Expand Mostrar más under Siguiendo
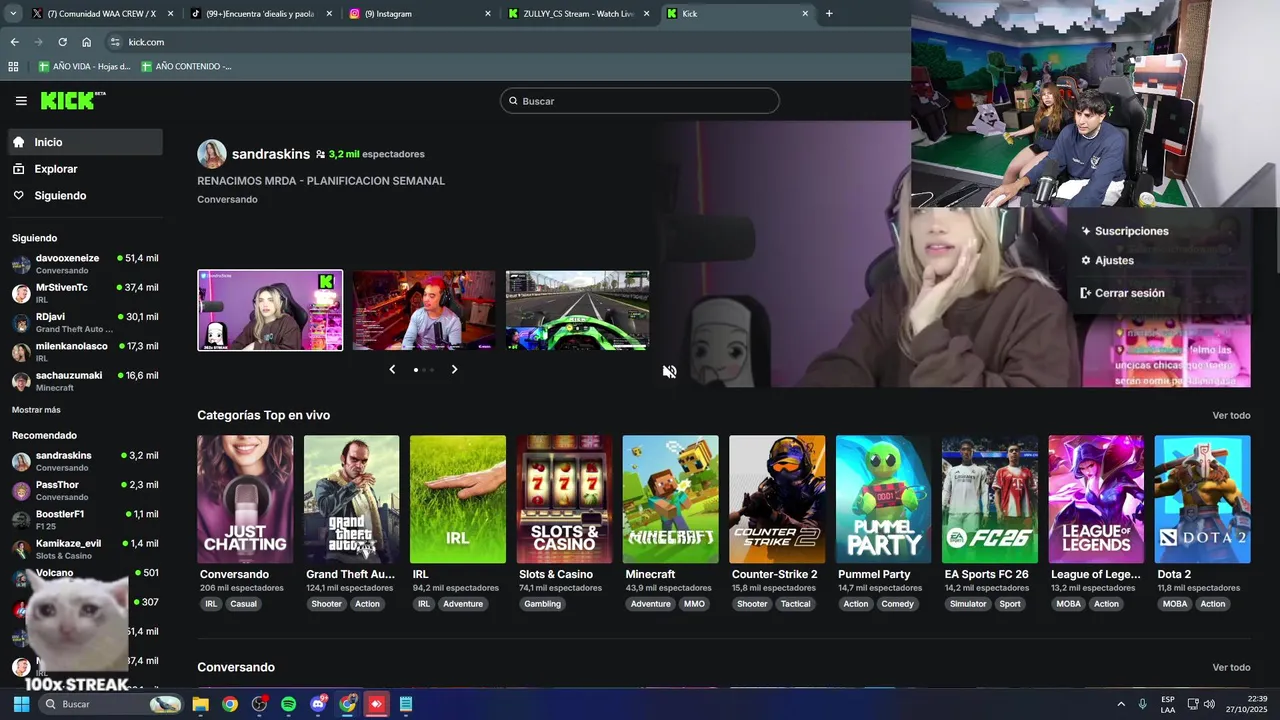Image resolution: width=1280 pixels, height=720 pixels. click(36, 410)
